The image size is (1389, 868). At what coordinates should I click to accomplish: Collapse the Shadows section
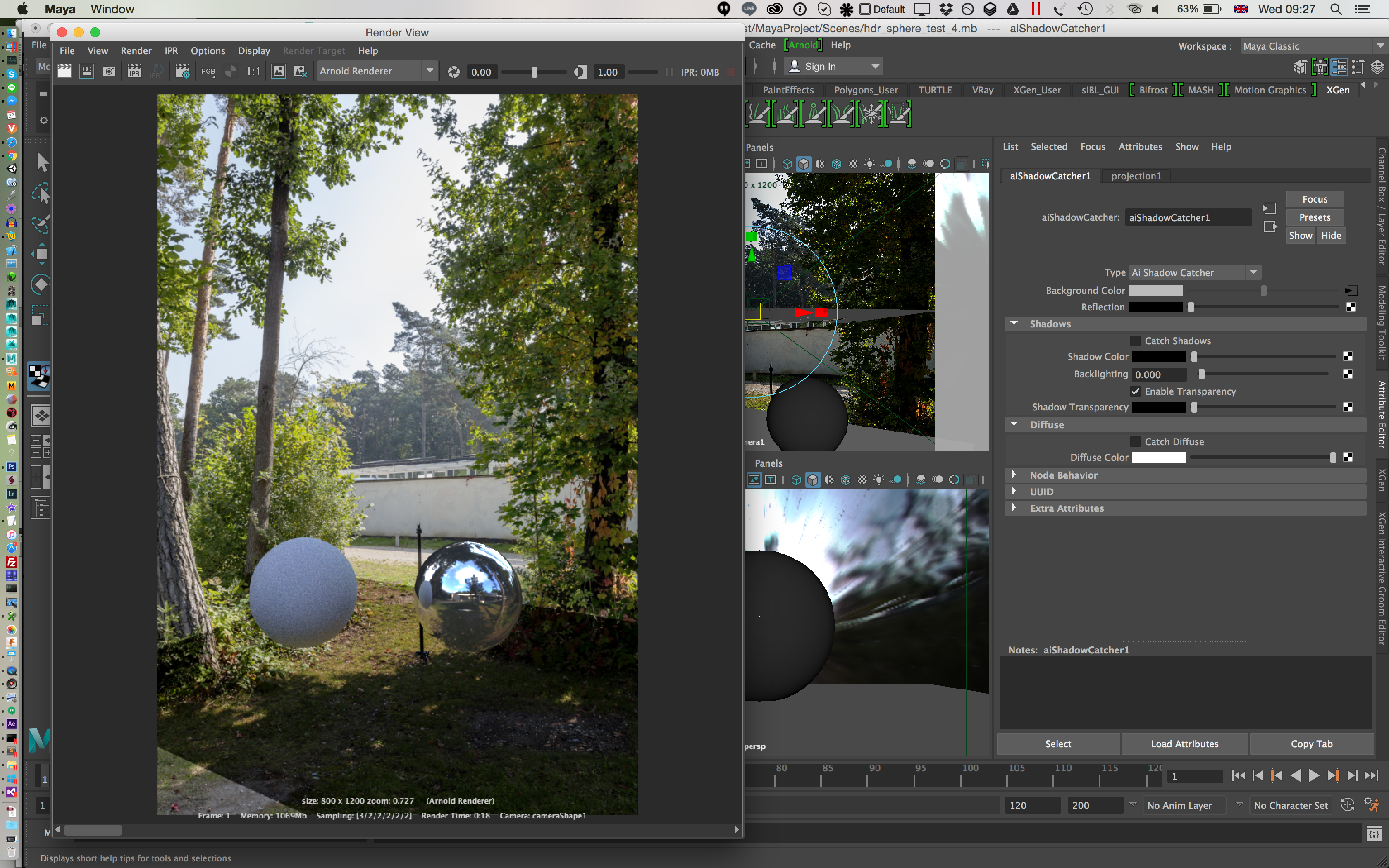coord(1015,324)
